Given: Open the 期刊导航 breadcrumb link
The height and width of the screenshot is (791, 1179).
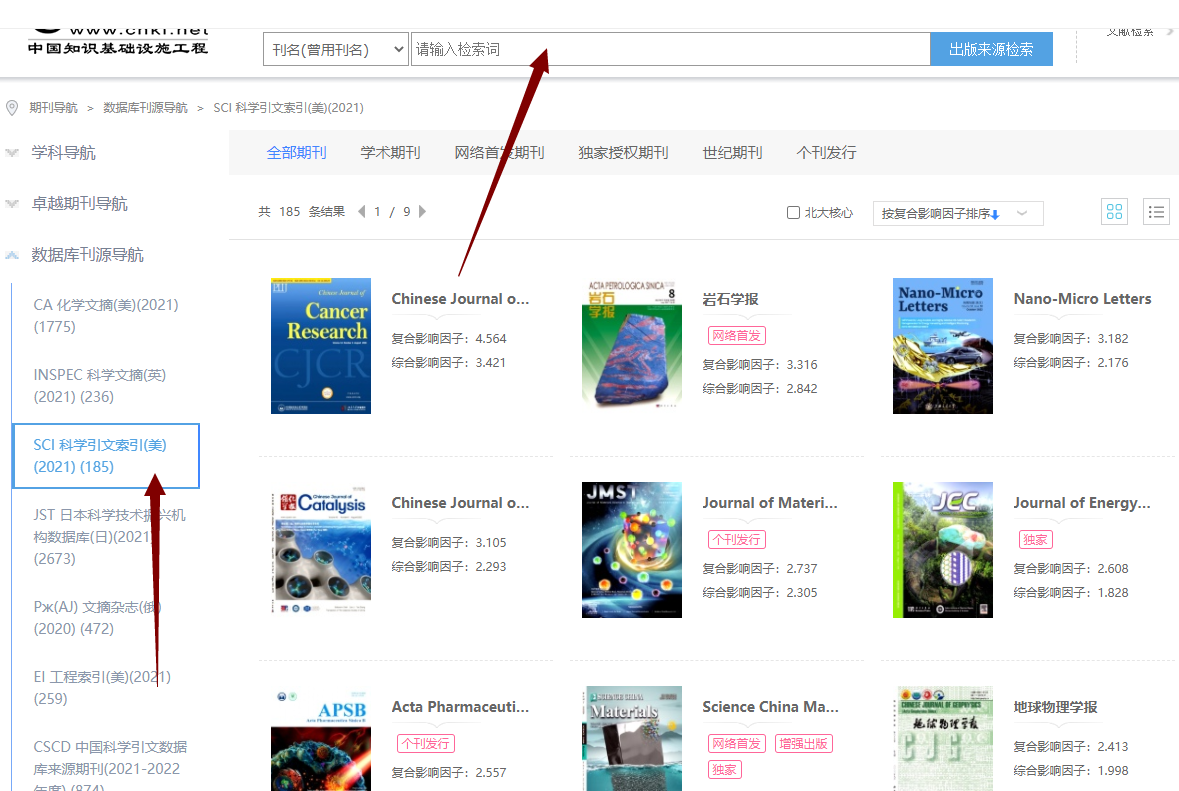Looking at the screenshot, I should click(53, 108).
